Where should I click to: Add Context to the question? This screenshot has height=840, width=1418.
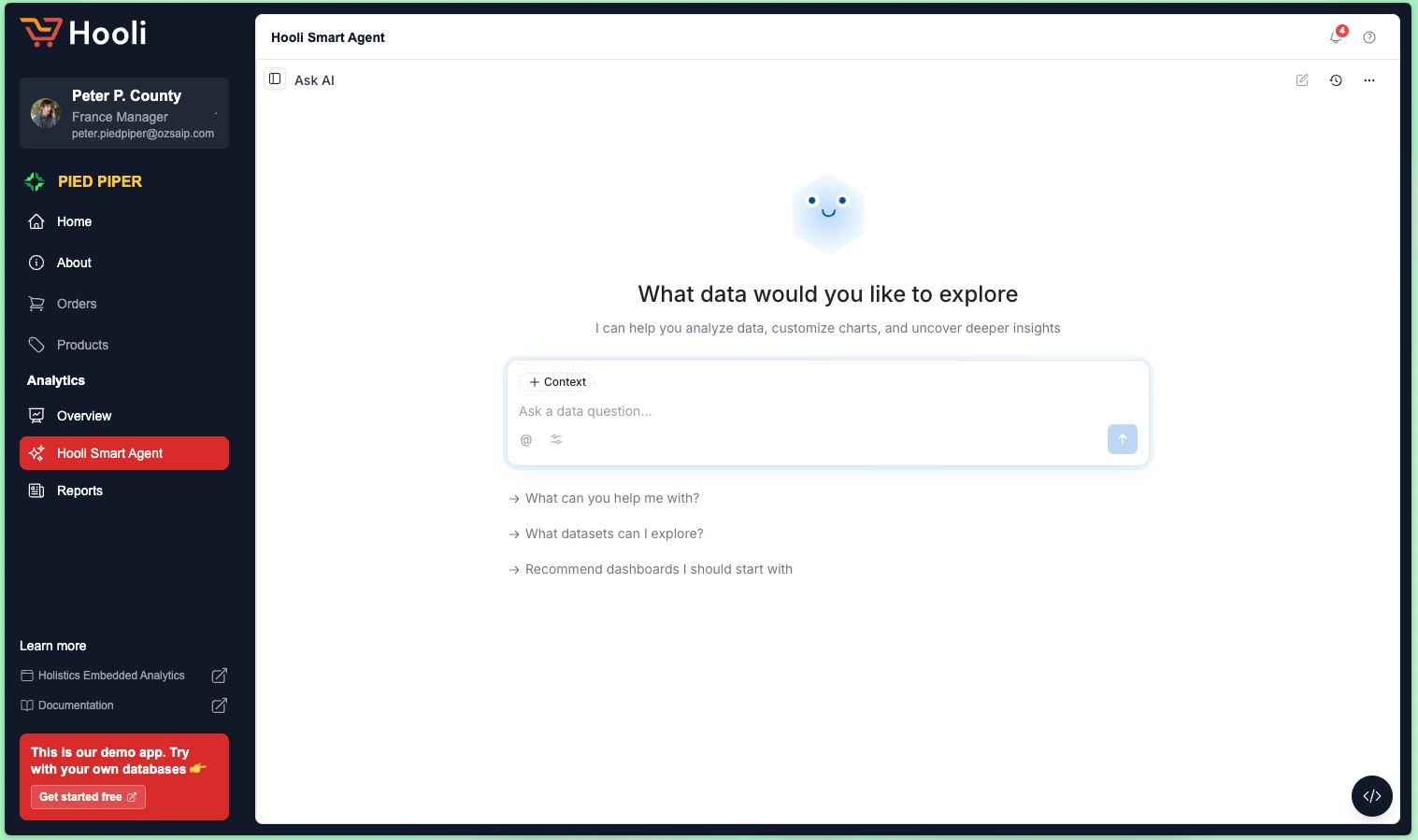click(557, 382)
